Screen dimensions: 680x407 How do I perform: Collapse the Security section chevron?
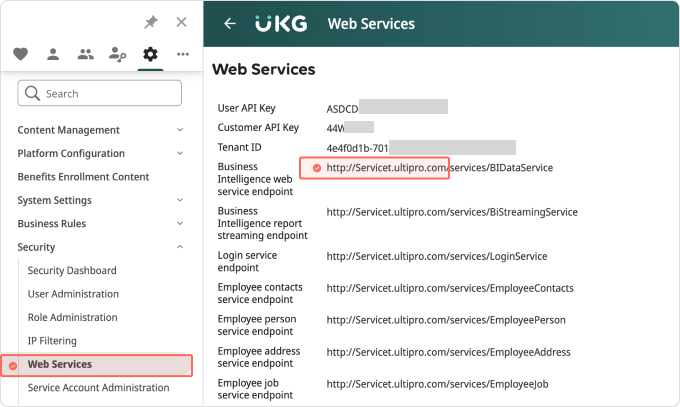180,247
